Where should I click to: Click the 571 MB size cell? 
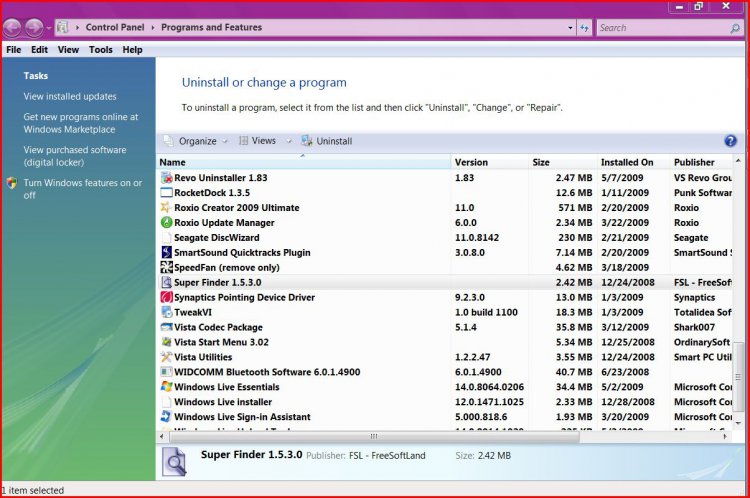point(575,208)
